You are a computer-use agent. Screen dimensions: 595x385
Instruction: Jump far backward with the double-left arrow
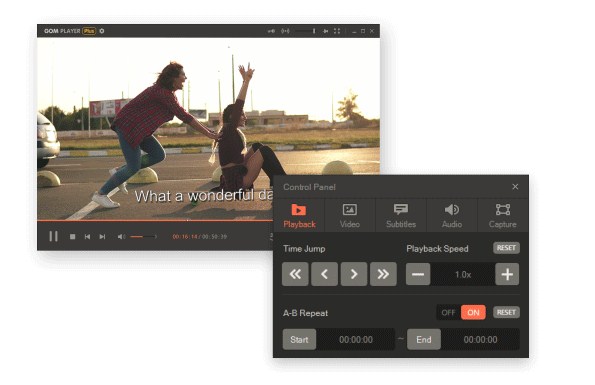295,274
